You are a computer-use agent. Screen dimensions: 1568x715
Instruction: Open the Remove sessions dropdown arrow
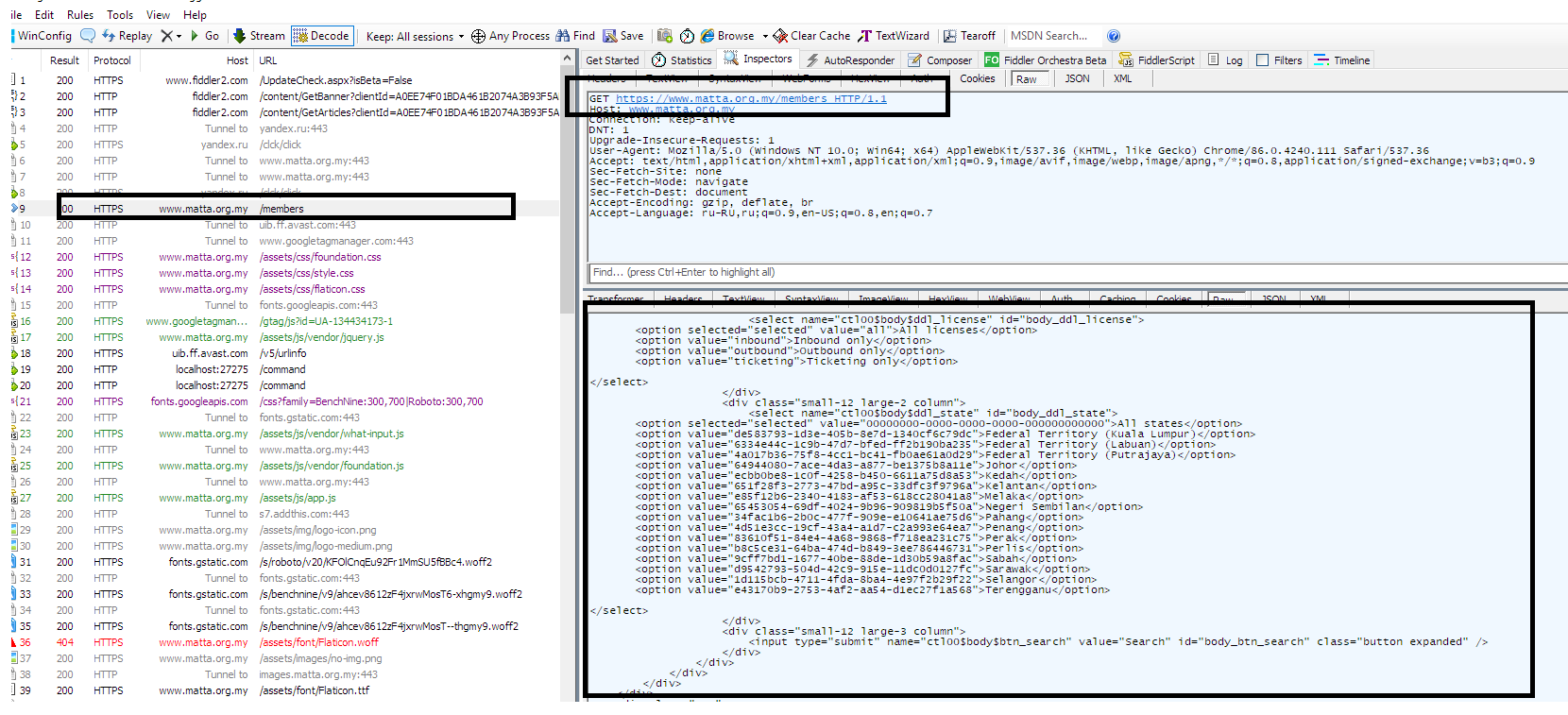[179, 36]
